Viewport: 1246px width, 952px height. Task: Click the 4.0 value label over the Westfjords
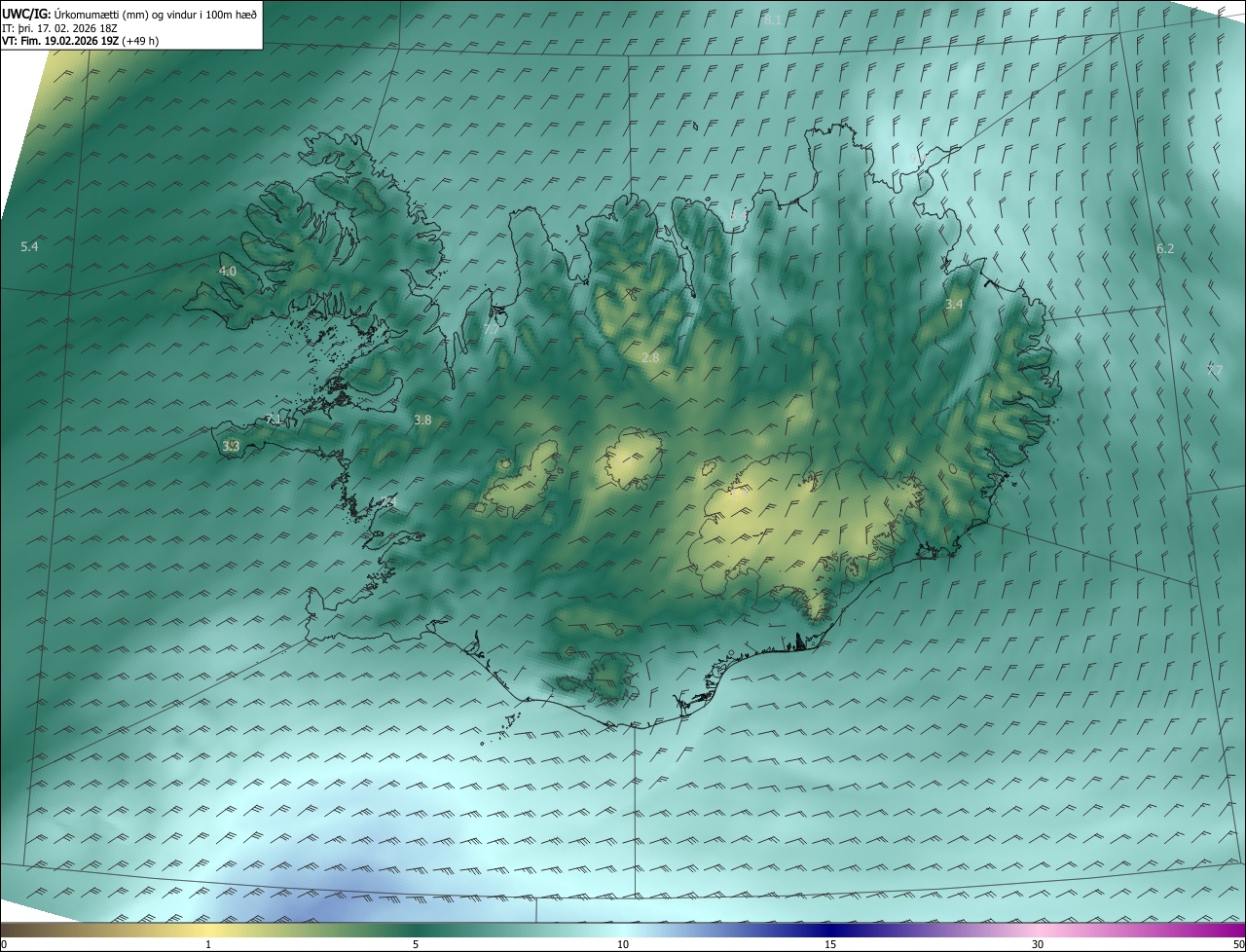click(x=228, y=272)
